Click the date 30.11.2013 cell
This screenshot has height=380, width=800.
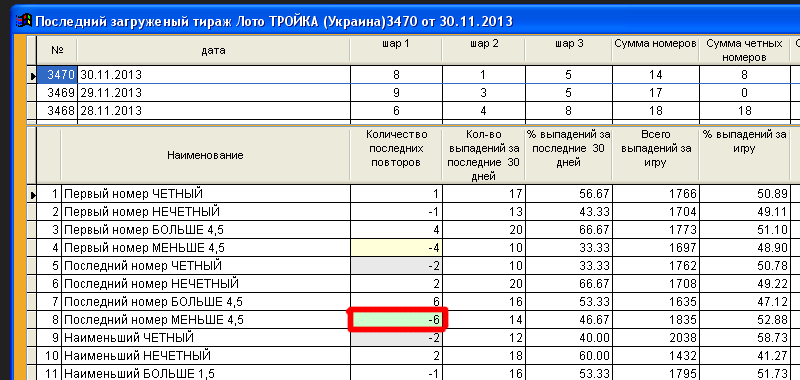tap(213, 75)
